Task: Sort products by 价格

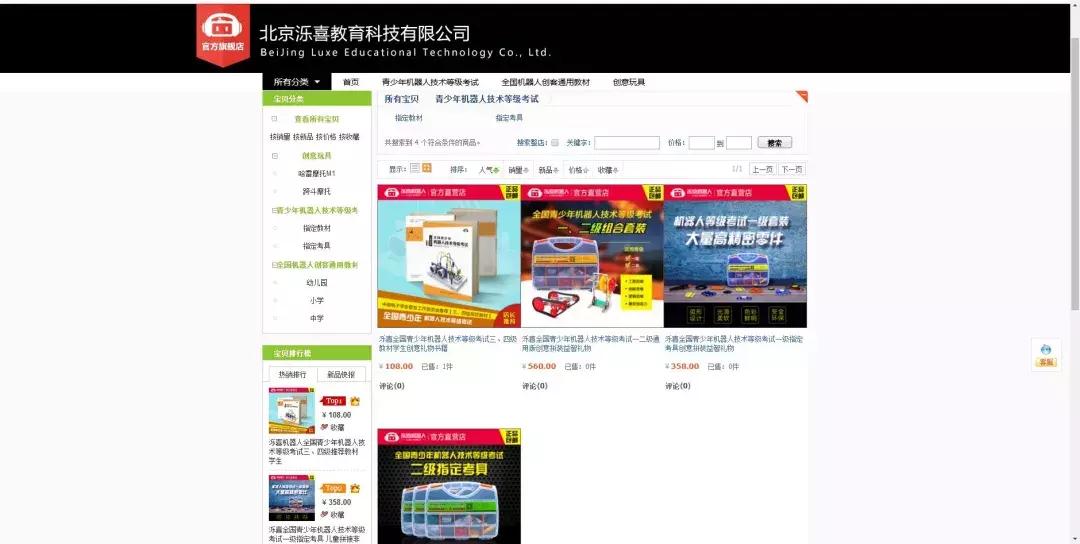Action: (578, 169)
